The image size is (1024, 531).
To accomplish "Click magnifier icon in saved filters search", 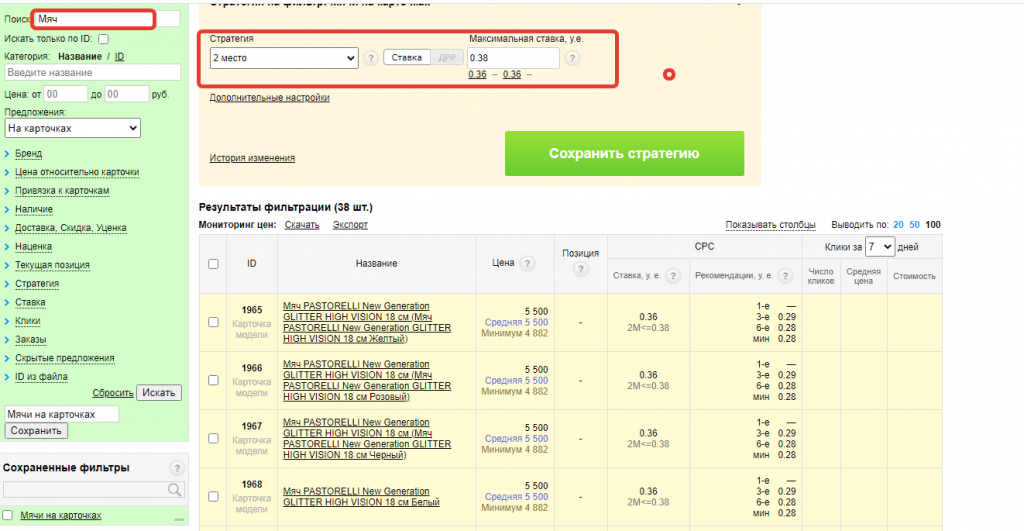I will point(175,489).
